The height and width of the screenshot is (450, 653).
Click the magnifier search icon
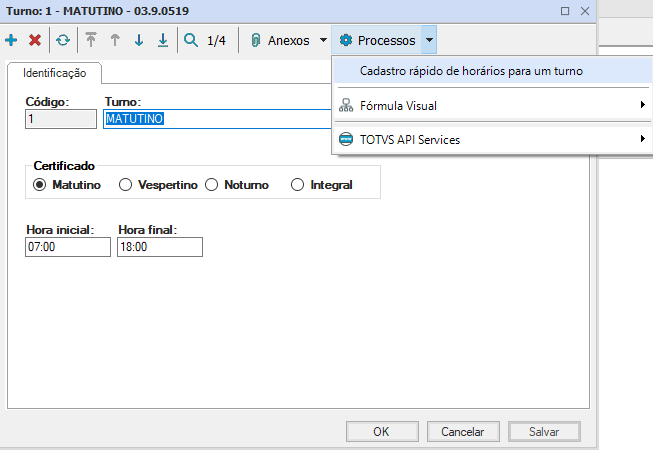click(191, 41)
